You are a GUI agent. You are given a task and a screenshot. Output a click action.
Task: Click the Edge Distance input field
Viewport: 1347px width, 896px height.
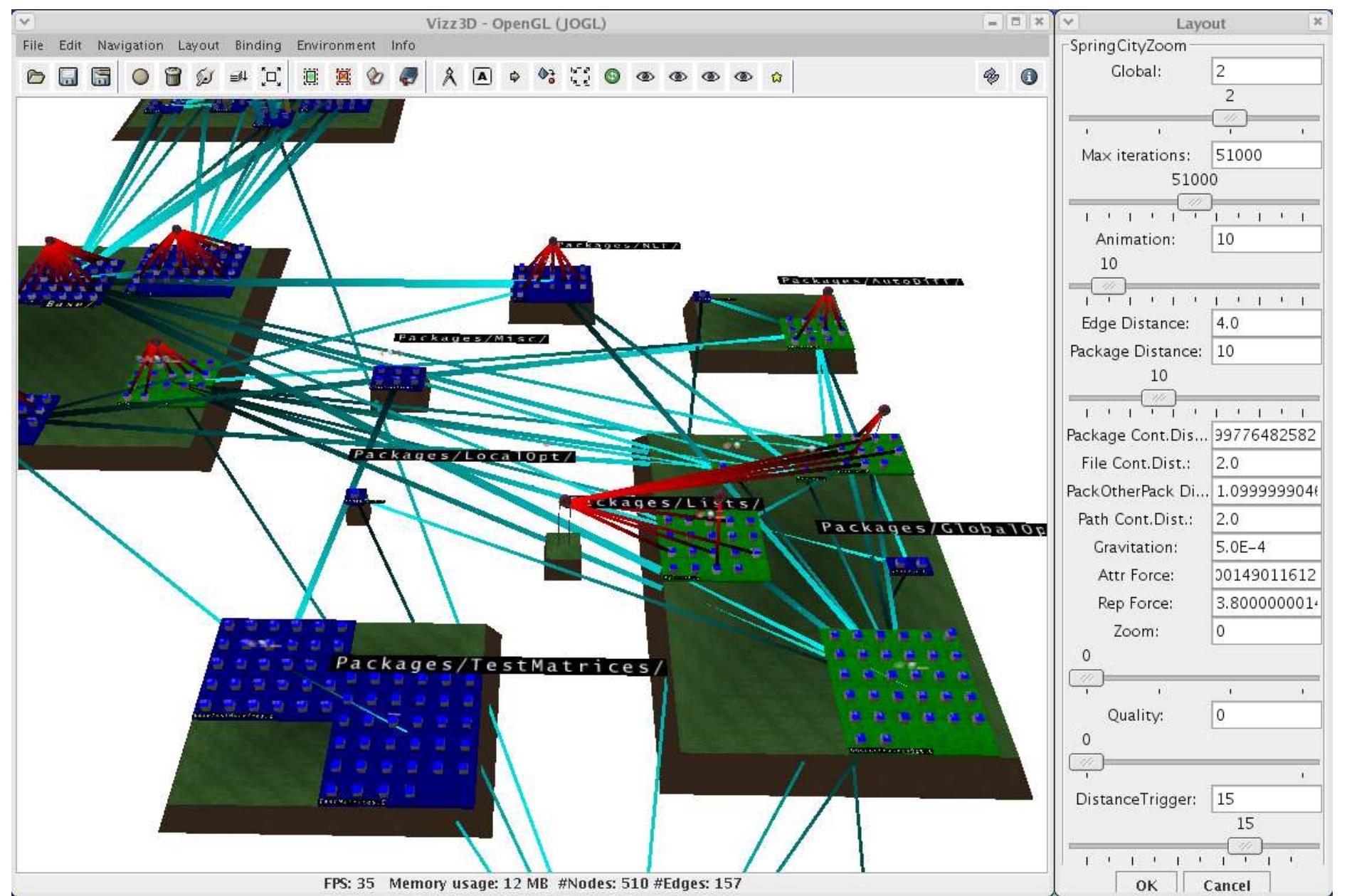(x=1266, y=323)
